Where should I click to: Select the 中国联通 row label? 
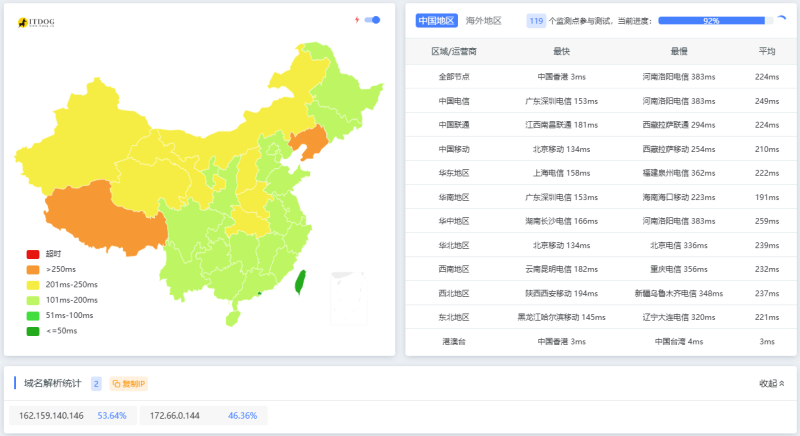(x=454, y=125)
